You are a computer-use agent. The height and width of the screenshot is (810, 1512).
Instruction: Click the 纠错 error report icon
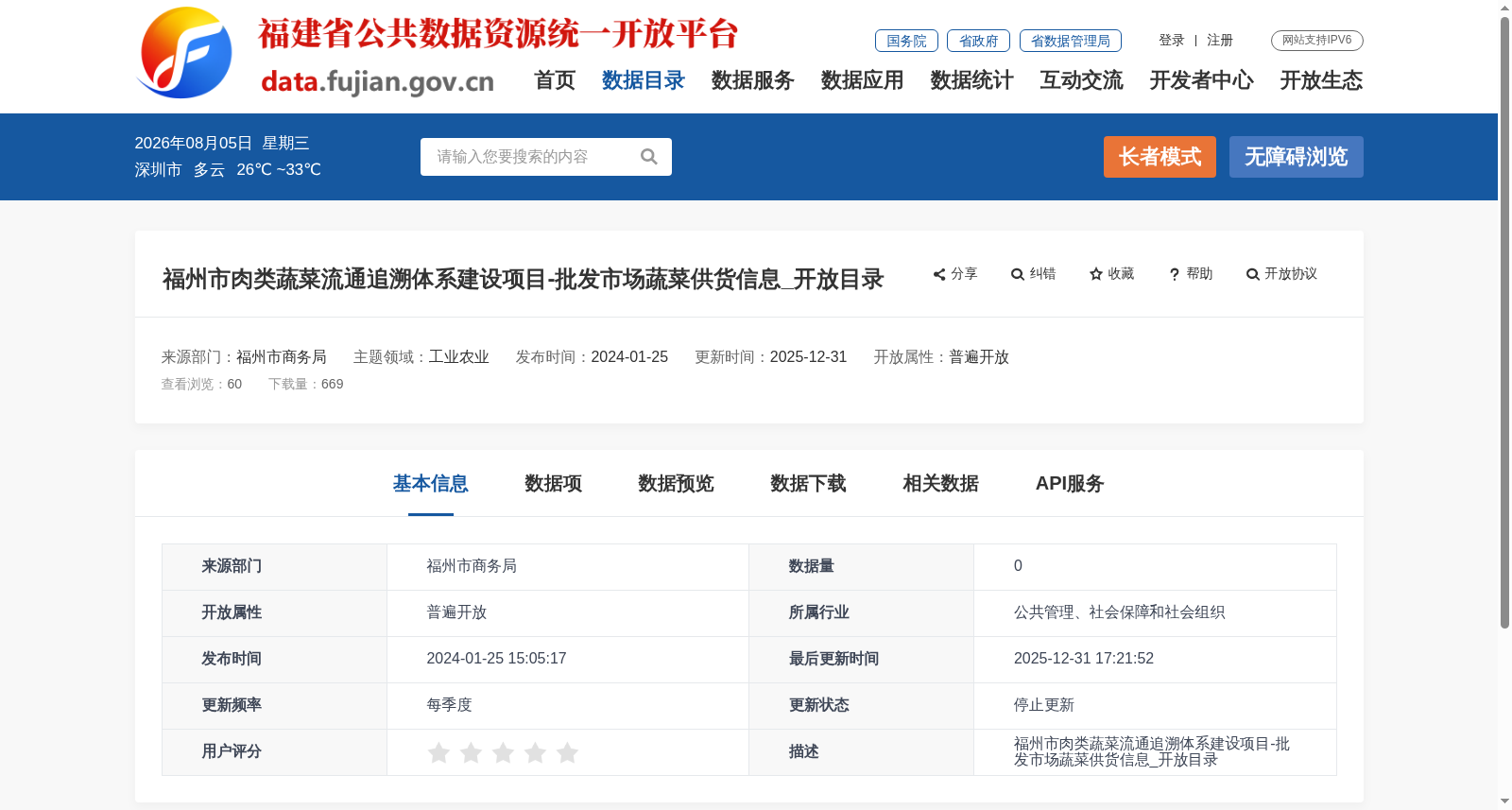(1018, 274)
